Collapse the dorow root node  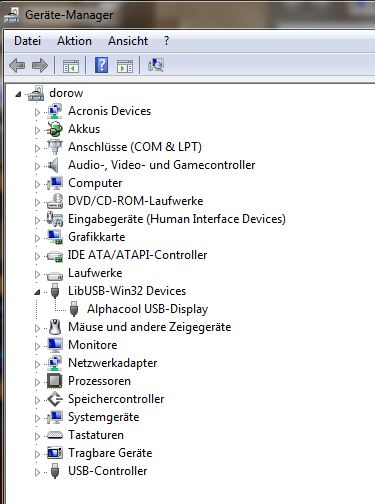coord(18,95)
